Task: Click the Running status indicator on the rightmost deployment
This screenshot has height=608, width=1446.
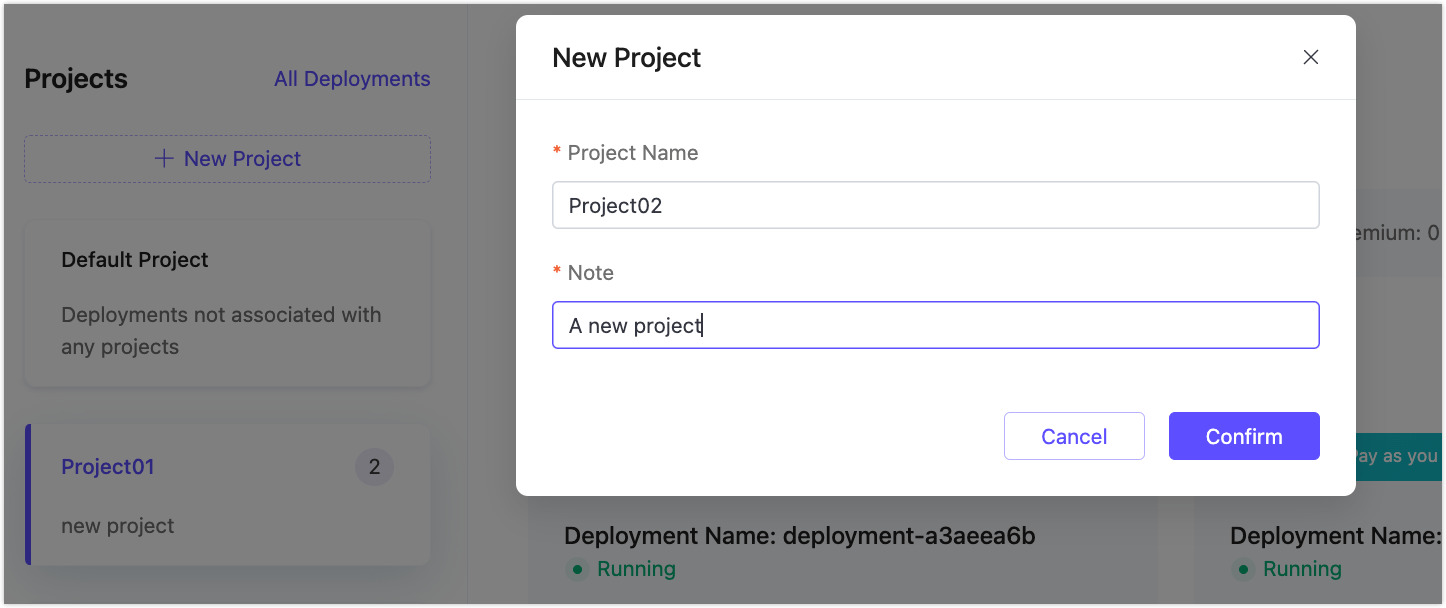Action: point(1242,569)
